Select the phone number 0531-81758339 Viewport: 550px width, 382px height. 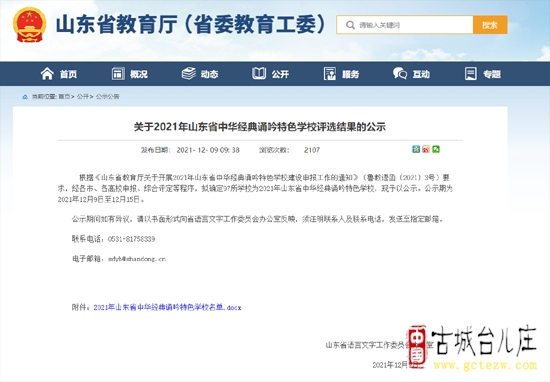pyautogui.click(x=132, y=239)
